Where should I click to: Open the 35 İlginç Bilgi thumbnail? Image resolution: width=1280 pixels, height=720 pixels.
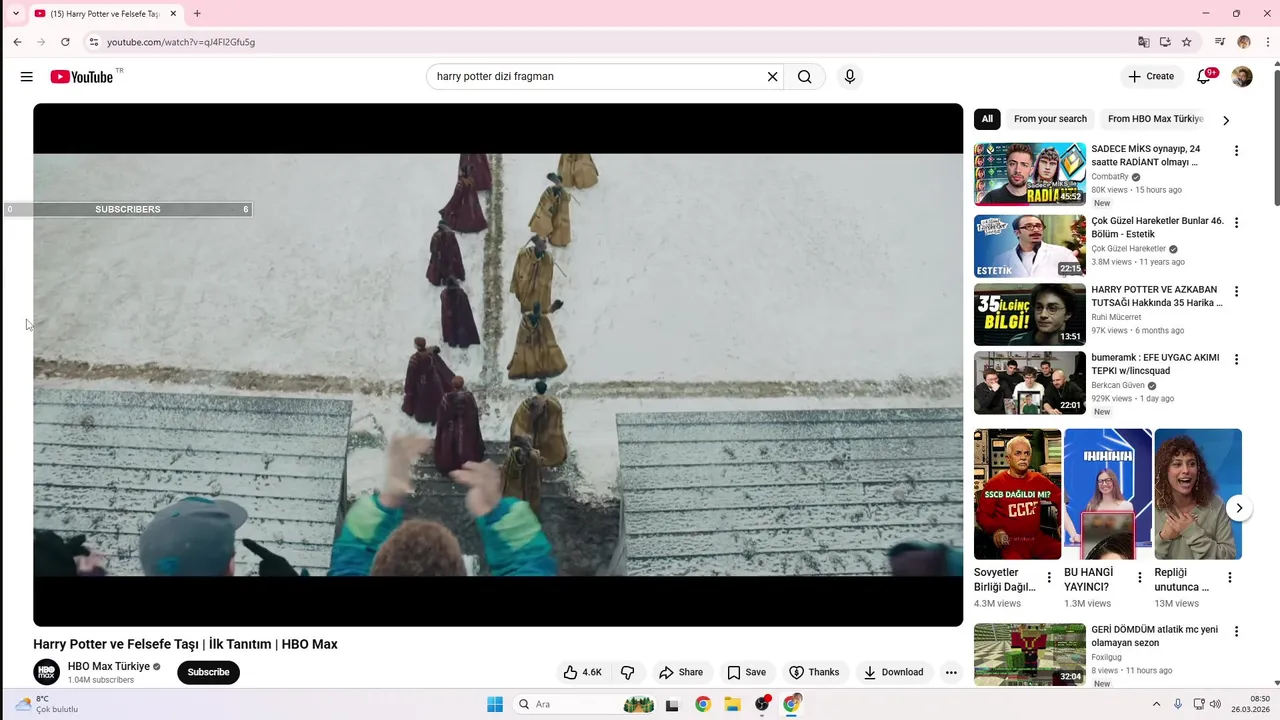(x=1030, y=315)
